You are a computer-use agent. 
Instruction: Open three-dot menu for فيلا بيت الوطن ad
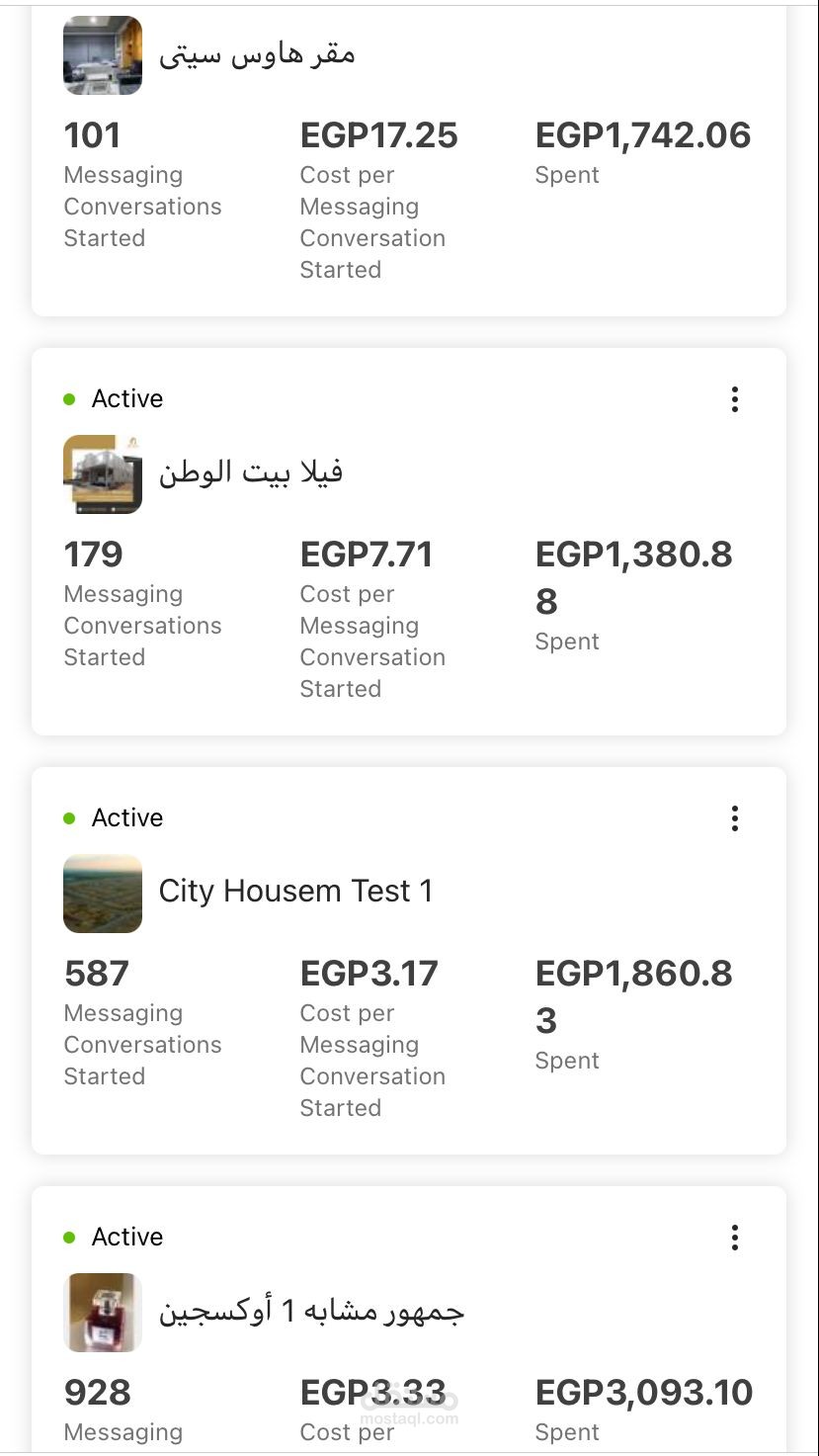click(734, 399)
